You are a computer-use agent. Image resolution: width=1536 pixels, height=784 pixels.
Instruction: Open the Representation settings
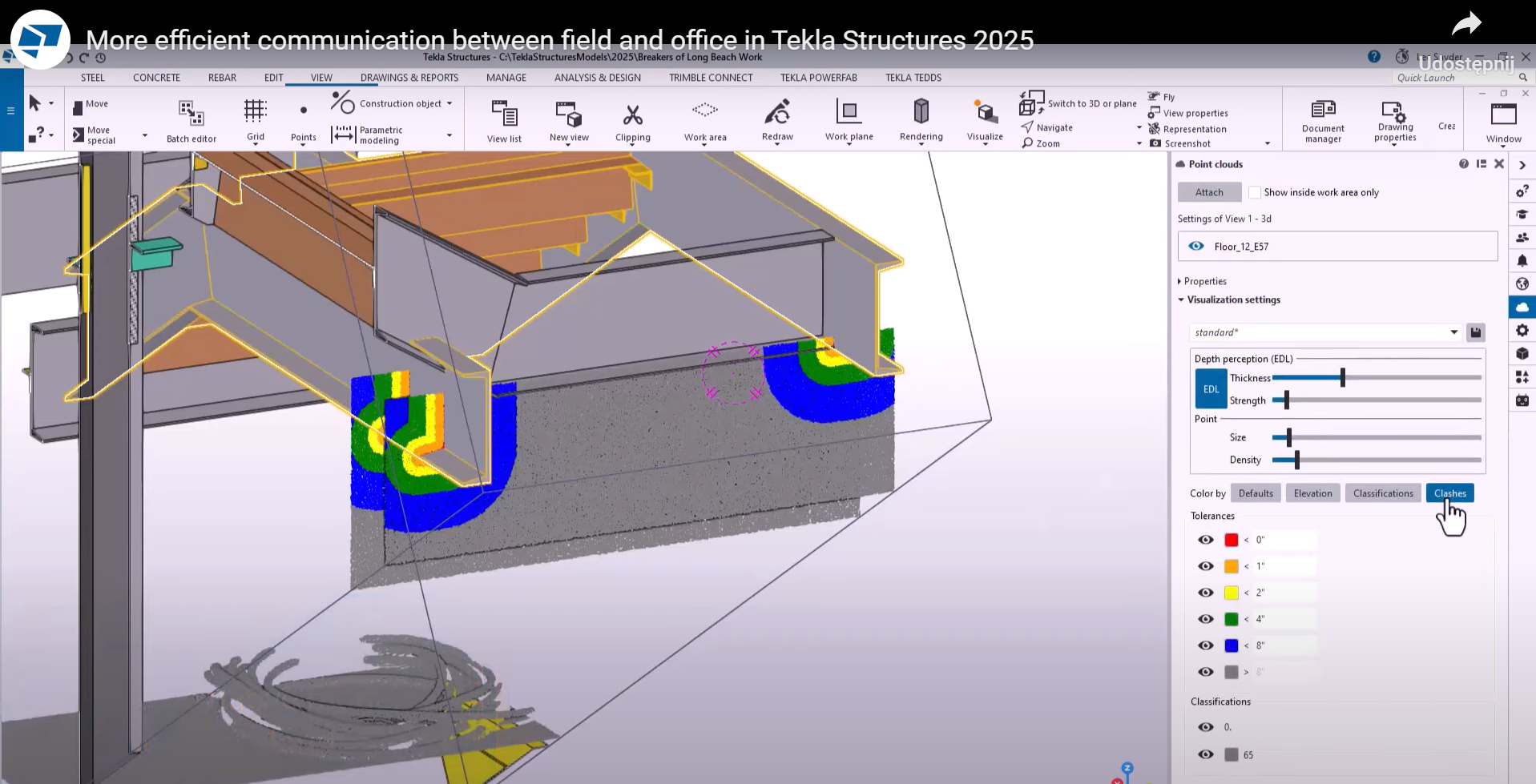[1187, 129]
